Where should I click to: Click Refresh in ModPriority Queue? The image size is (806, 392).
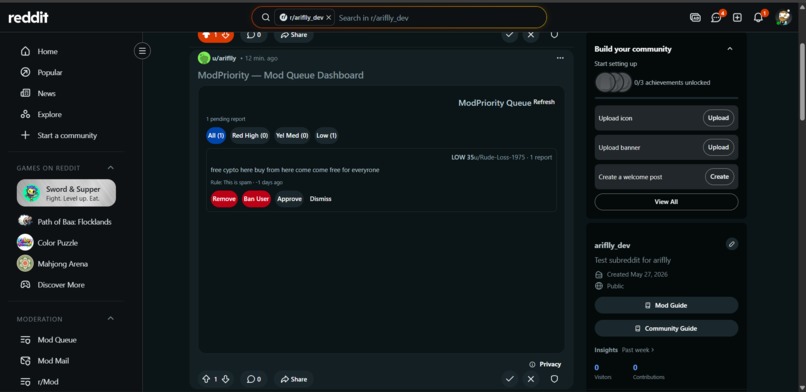(544, 102)
